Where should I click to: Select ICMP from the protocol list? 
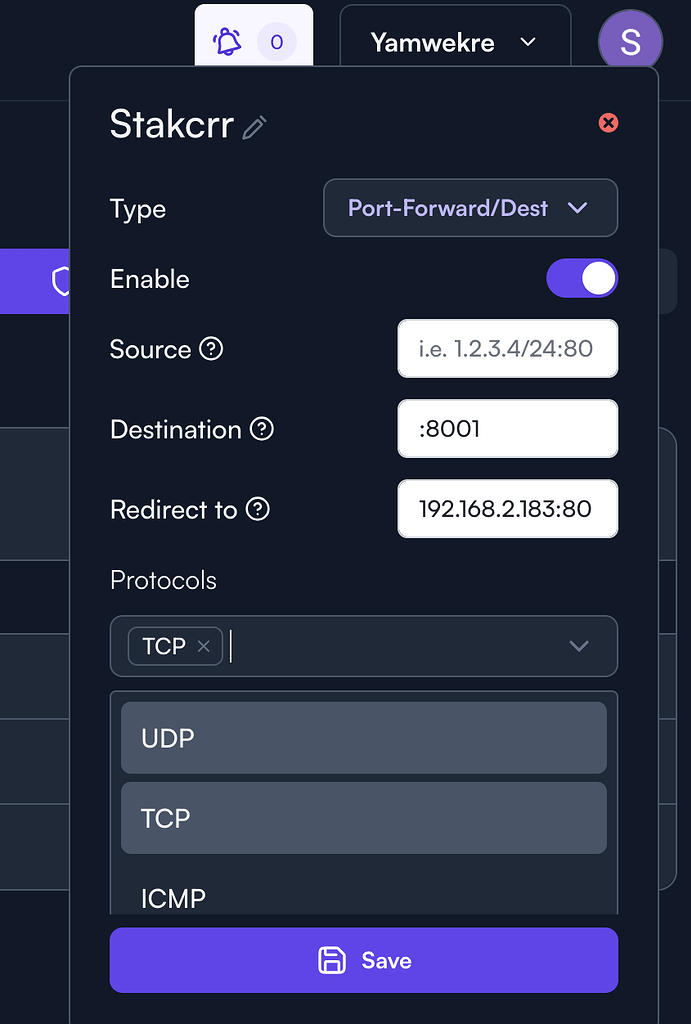tap(363, 897)
